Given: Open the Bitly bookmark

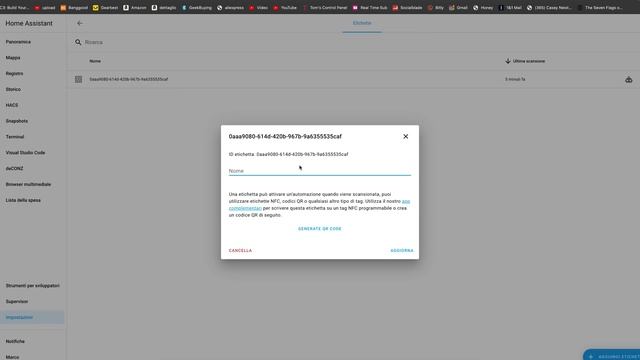Looking at the screenshot, I should pos(436,7).
